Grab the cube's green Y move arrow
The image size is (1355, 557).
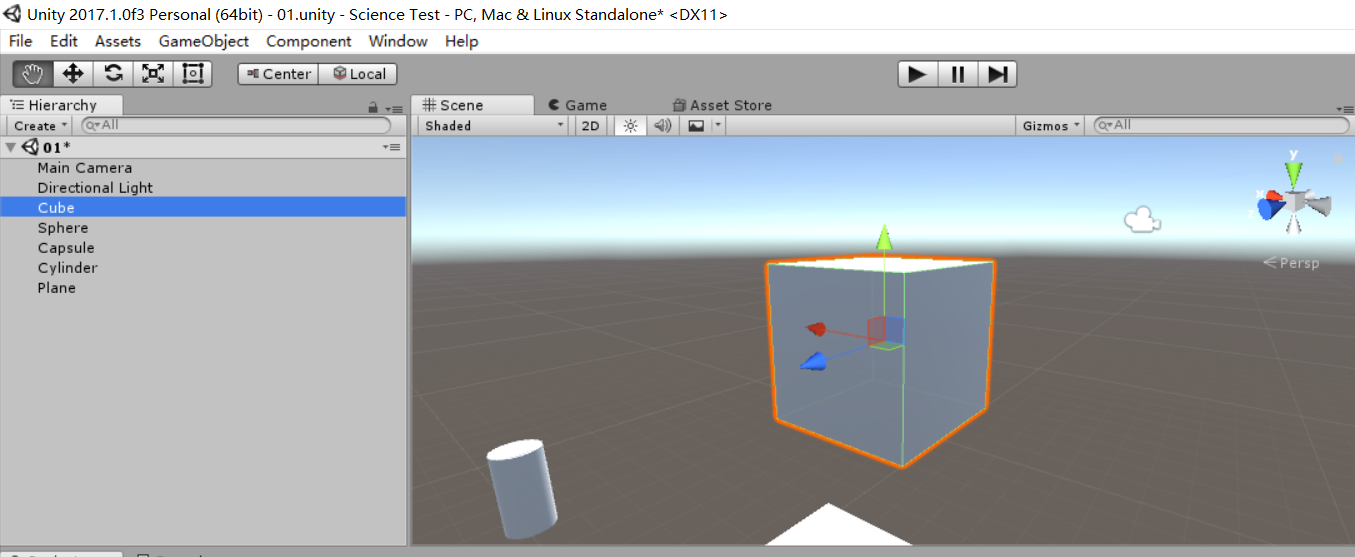(x=884, y=238)
